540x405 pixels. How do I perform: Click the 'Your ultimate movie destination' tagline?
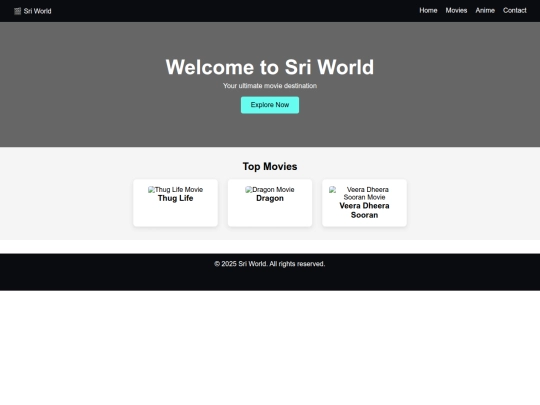coord(270,86)
